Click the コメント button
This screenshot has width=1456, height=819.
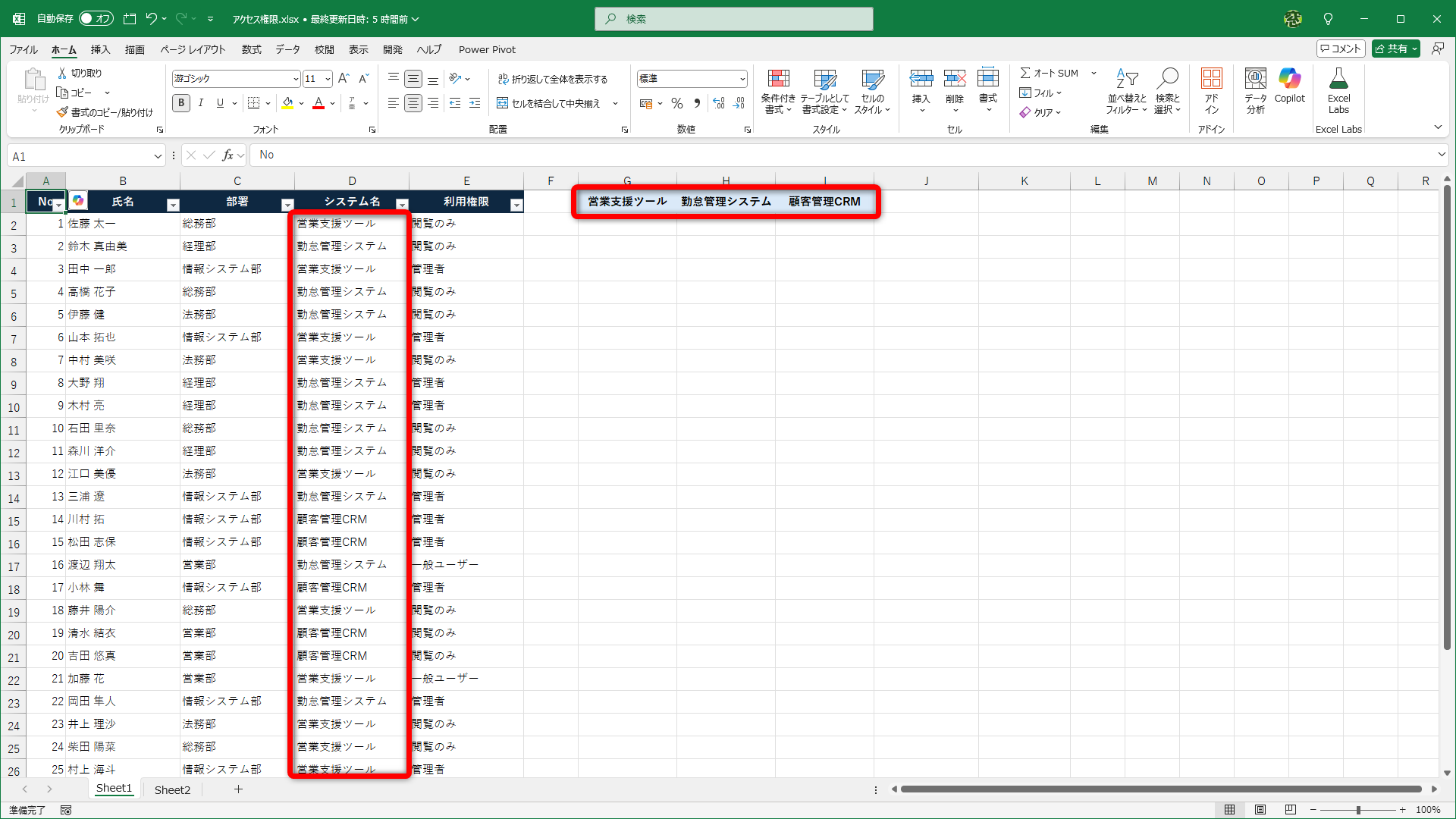[x=1341, y=49]
